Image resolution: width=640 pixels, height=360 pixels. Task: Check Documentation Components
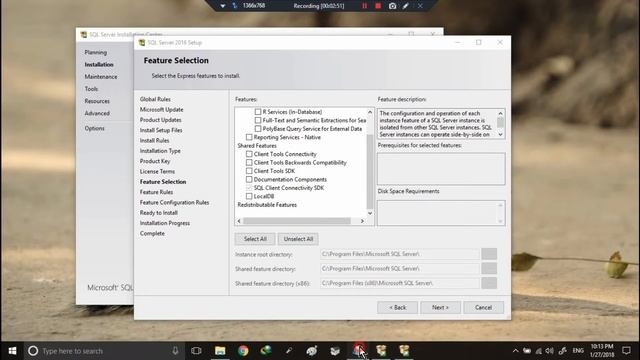click(249, 179)
